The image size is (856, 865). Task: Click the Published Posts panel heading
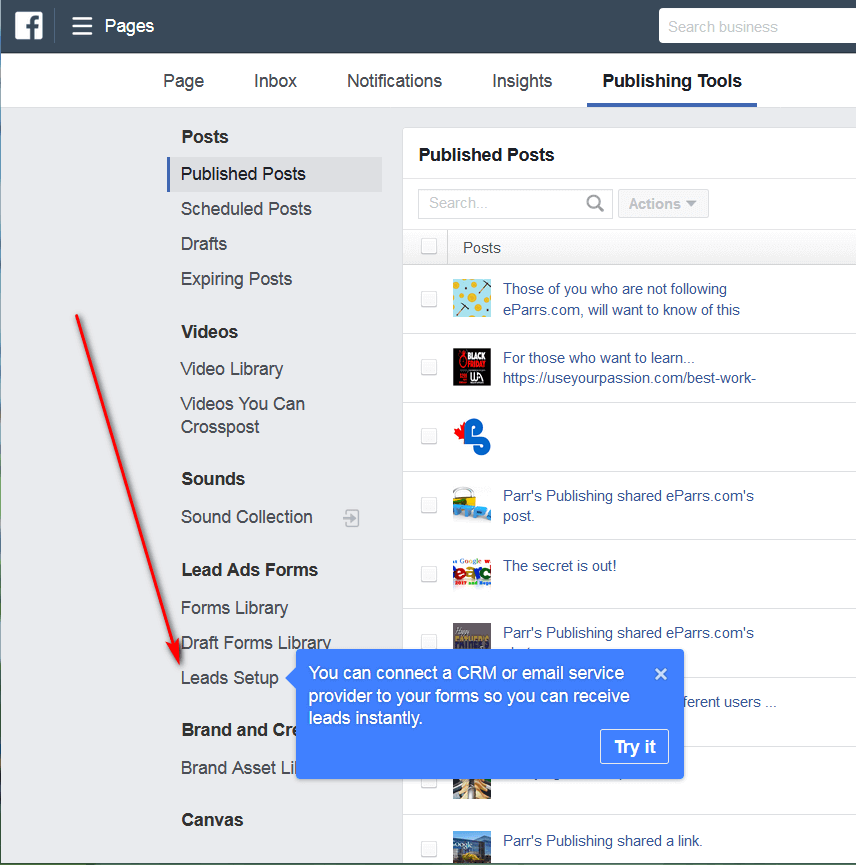486,155
